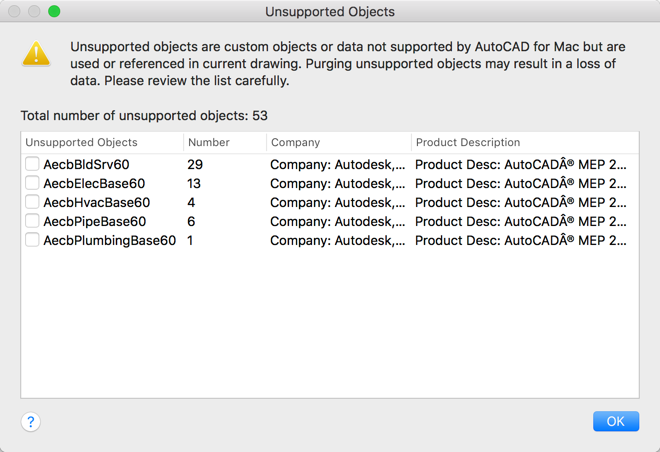
Task: Close the Unsupported Objects dialog window
Action: click(x=15, y=12)
